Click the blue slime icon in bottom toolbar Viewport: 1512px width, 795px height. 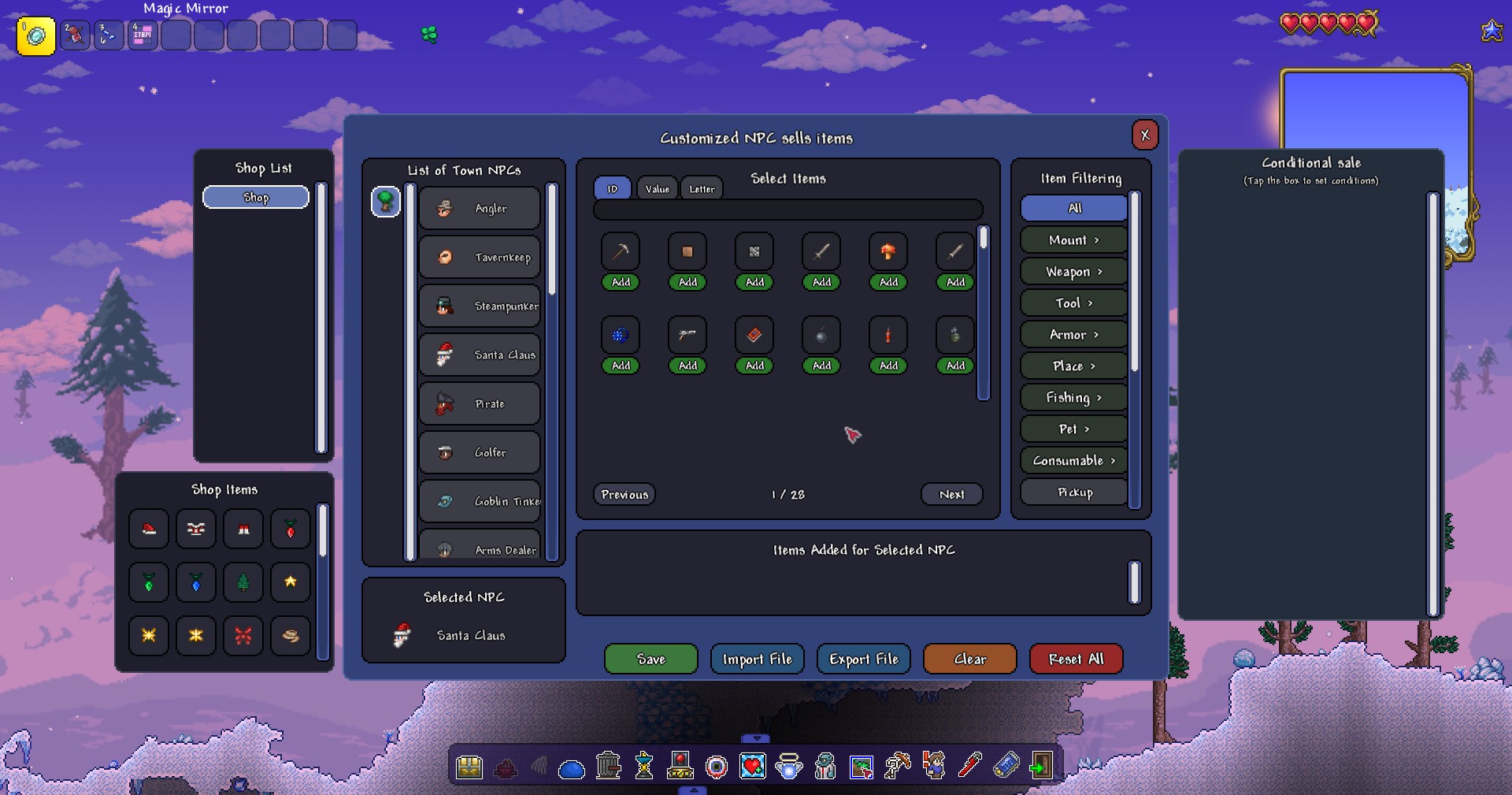(572, 768)
